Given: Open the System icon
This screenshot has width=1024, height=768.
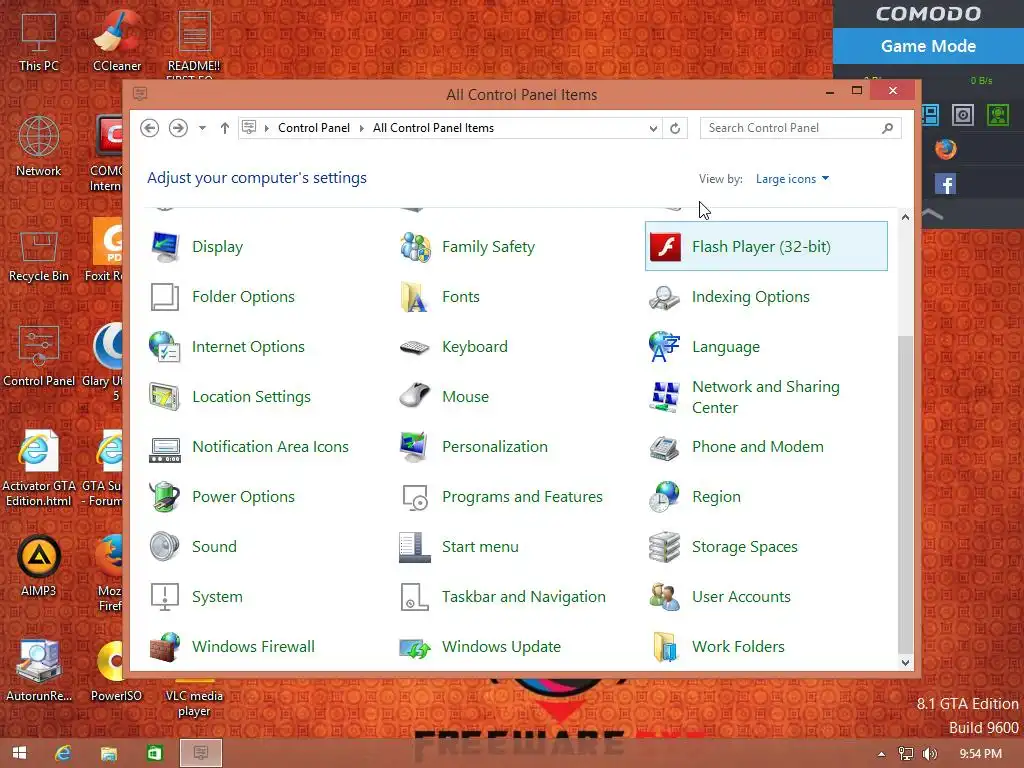Looking at the screenshot, I should point(165,597).
